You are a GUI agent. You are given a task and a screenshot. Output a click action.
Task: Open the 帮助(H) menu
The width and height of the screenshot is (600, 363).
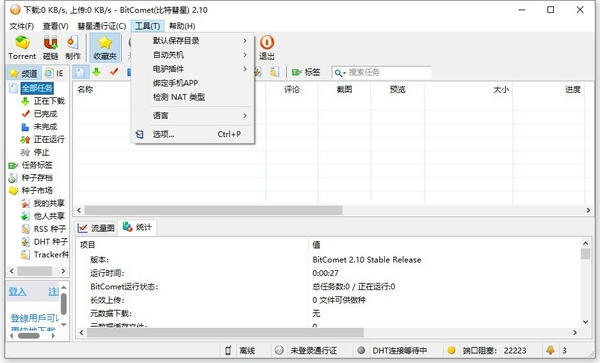click(x=182, y=26)
